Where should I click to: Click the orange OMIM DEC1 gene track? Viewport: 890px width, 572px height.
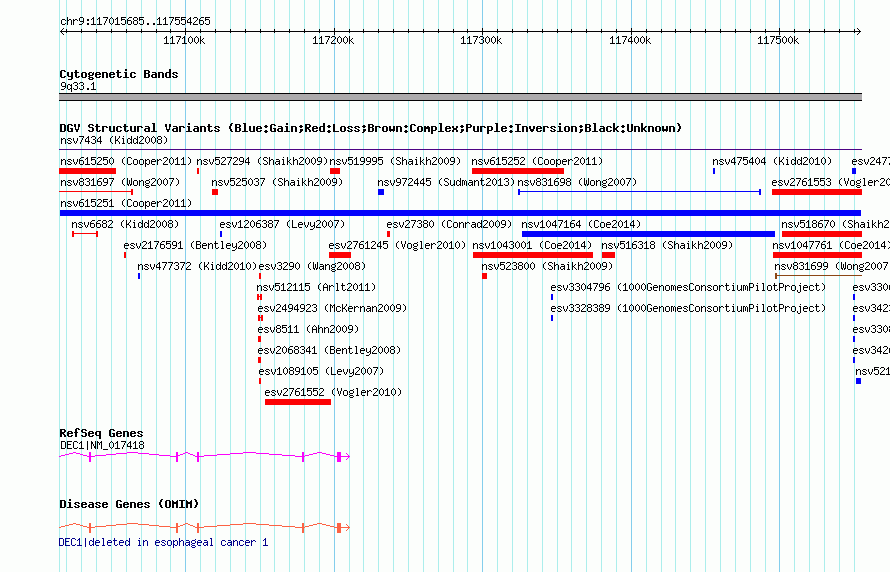coord(204,527)
